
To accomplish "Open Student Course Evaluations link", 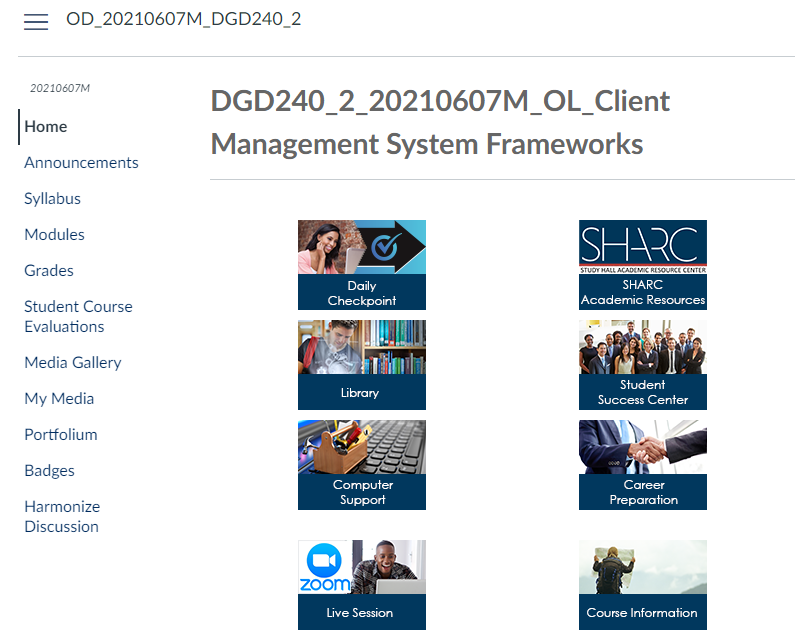I will pyautogui.click(x=78, y=316).
